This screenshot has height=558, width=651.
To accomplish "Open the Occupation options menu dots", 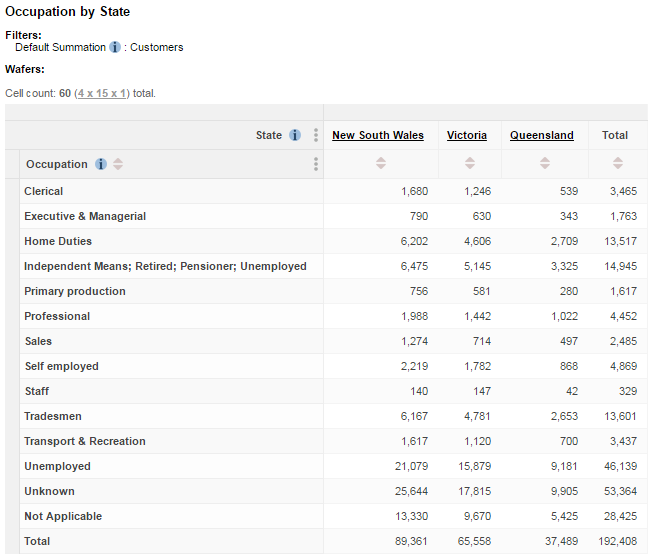I will tap(316, 164).
